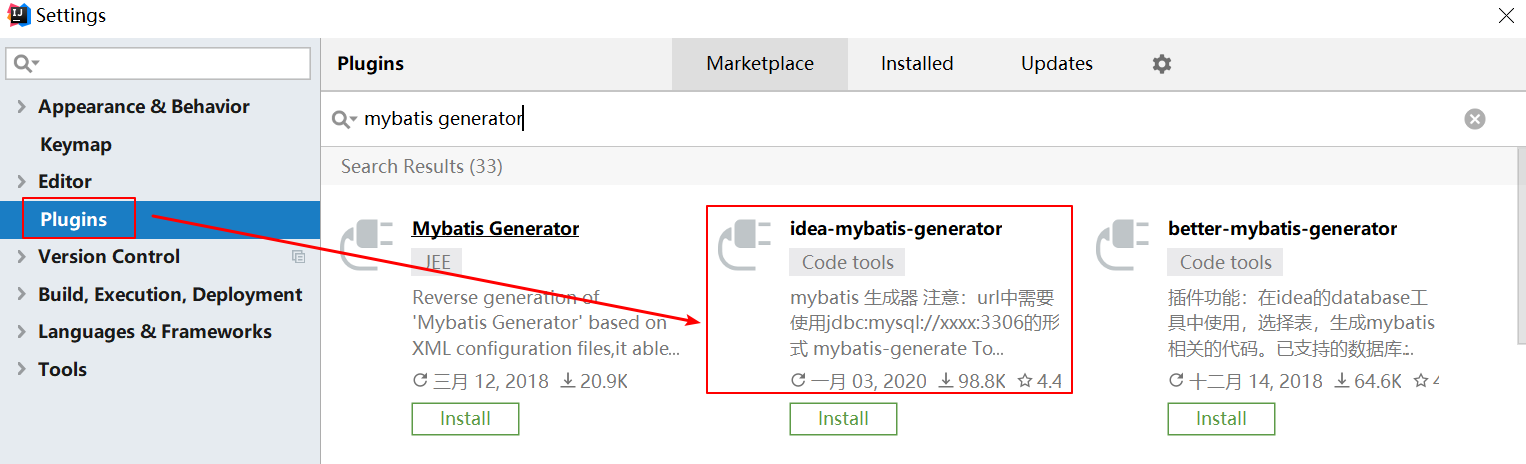Install the idea-mybatis-generator plugin

(x=843, y=419)
